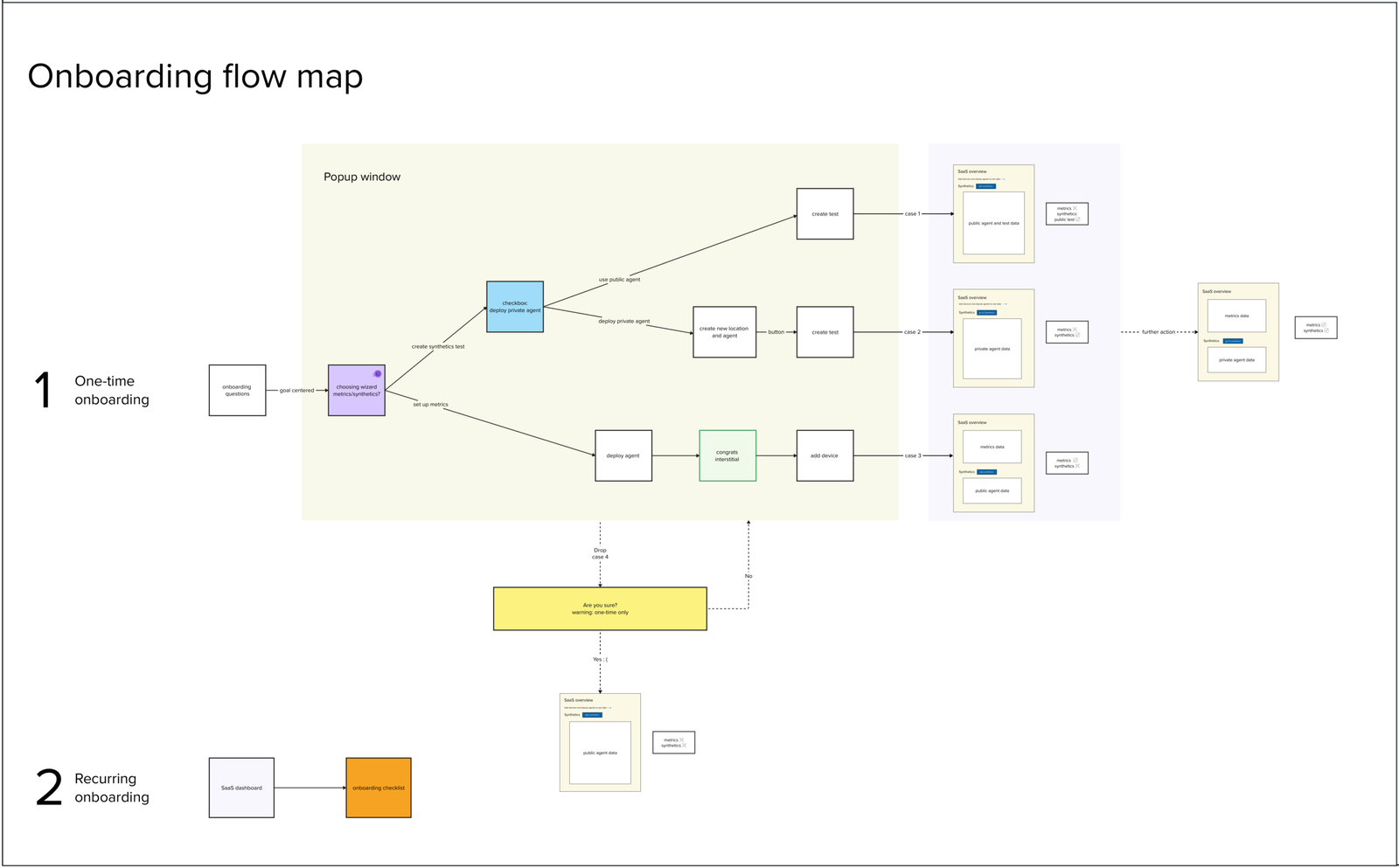Viewport: 1399px width, 868px height.
Task: Click the 'One-time onboarding' section label
Action: point(112,390)
